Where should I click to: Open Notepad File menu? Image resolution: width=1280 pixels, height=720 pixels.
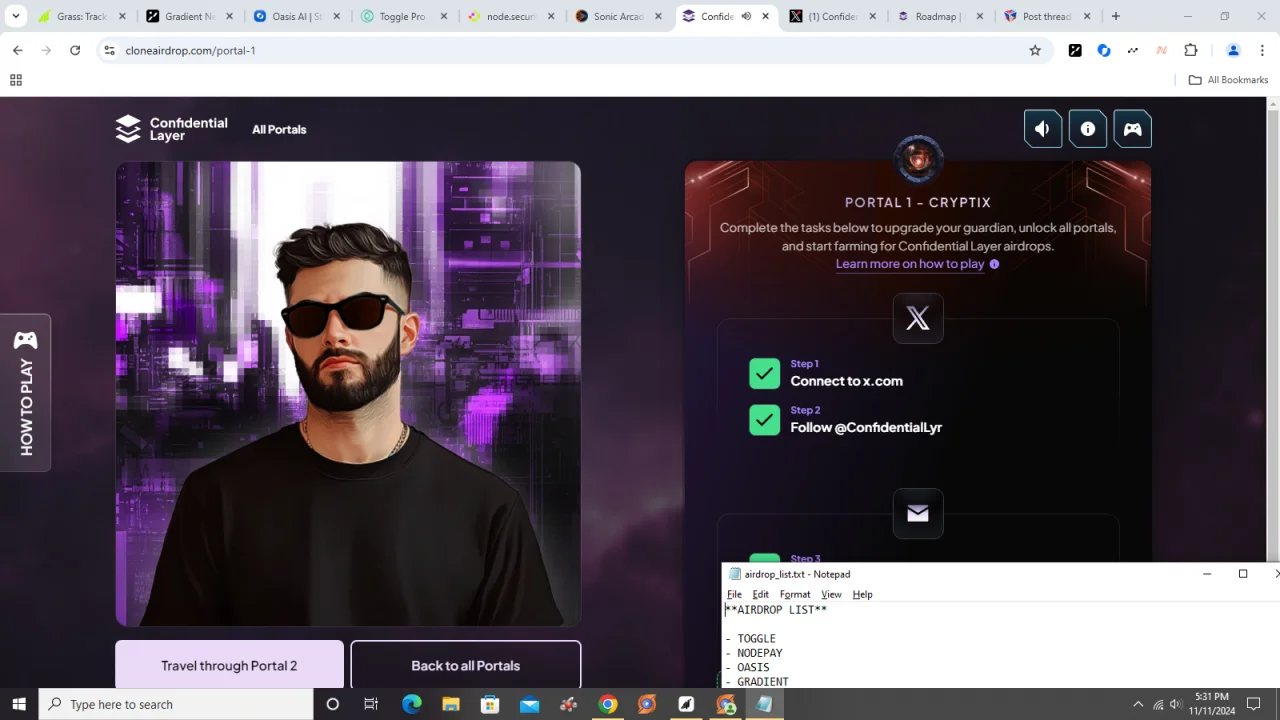(x=734, y=594)
